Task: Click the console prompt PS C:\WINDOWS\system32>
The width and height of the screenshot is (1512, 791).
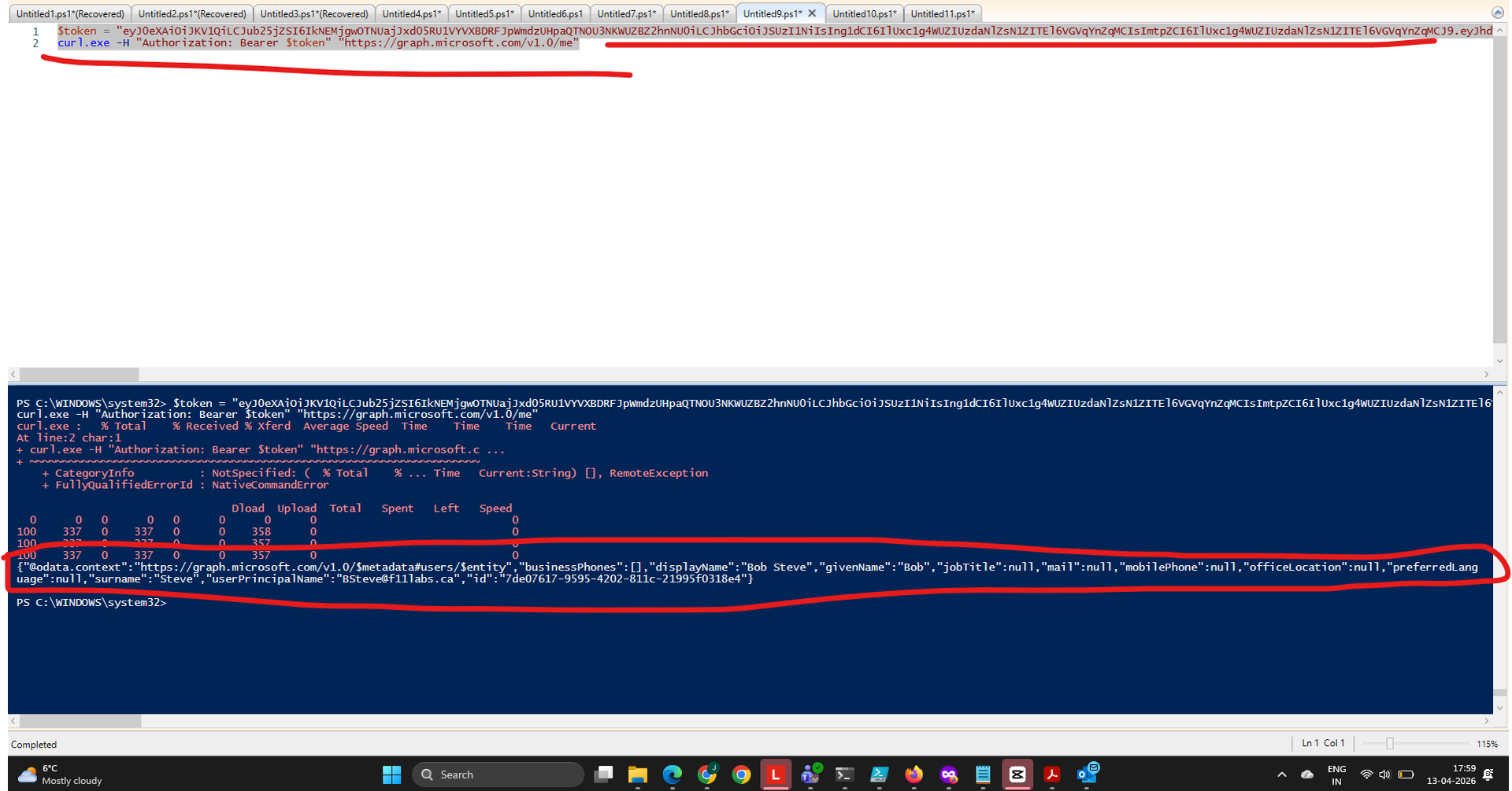Action: click(x=91, y=603)
